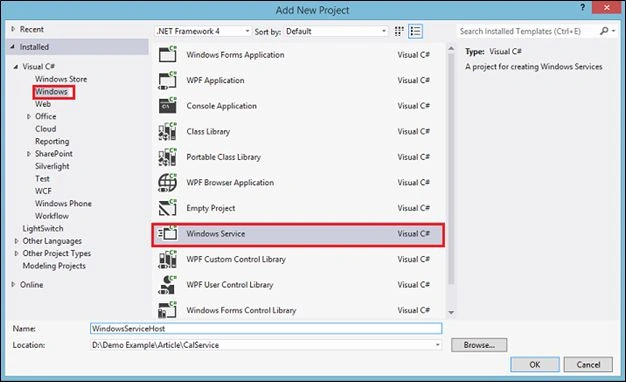626x382 pixels.
Task: Click the WPF User Control Library icon
Action: pyautogui.click(x=168, y=285)
